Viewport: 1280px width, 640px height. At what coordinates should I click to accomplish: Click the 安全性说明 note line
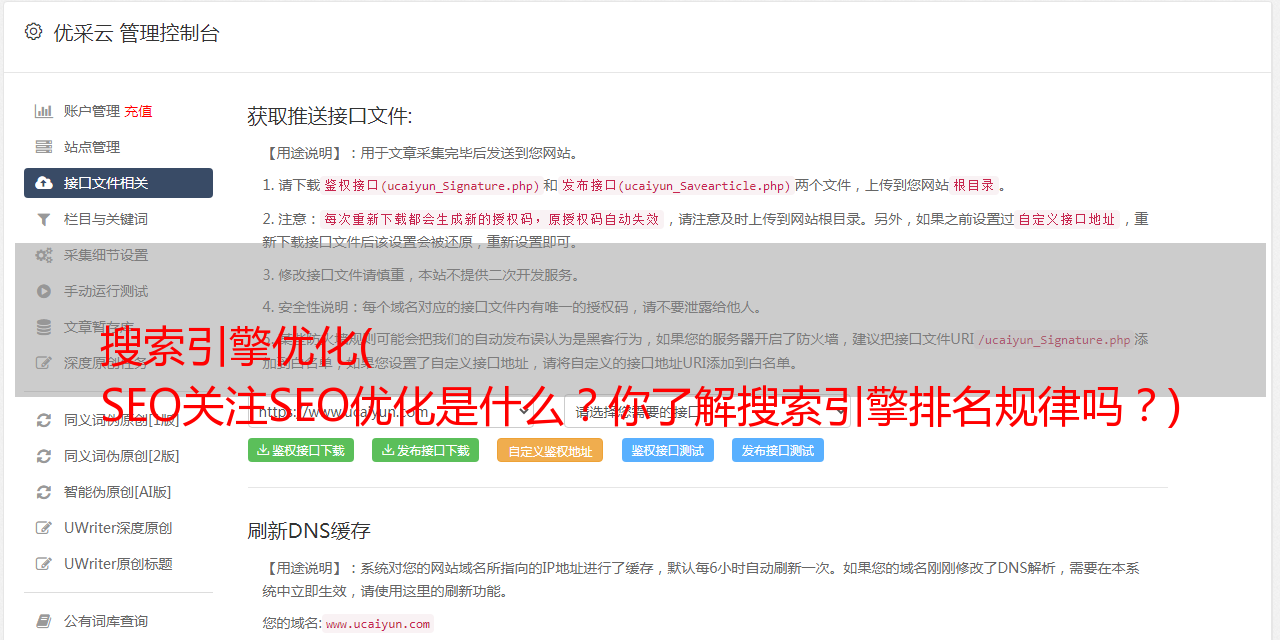(513, 307)
